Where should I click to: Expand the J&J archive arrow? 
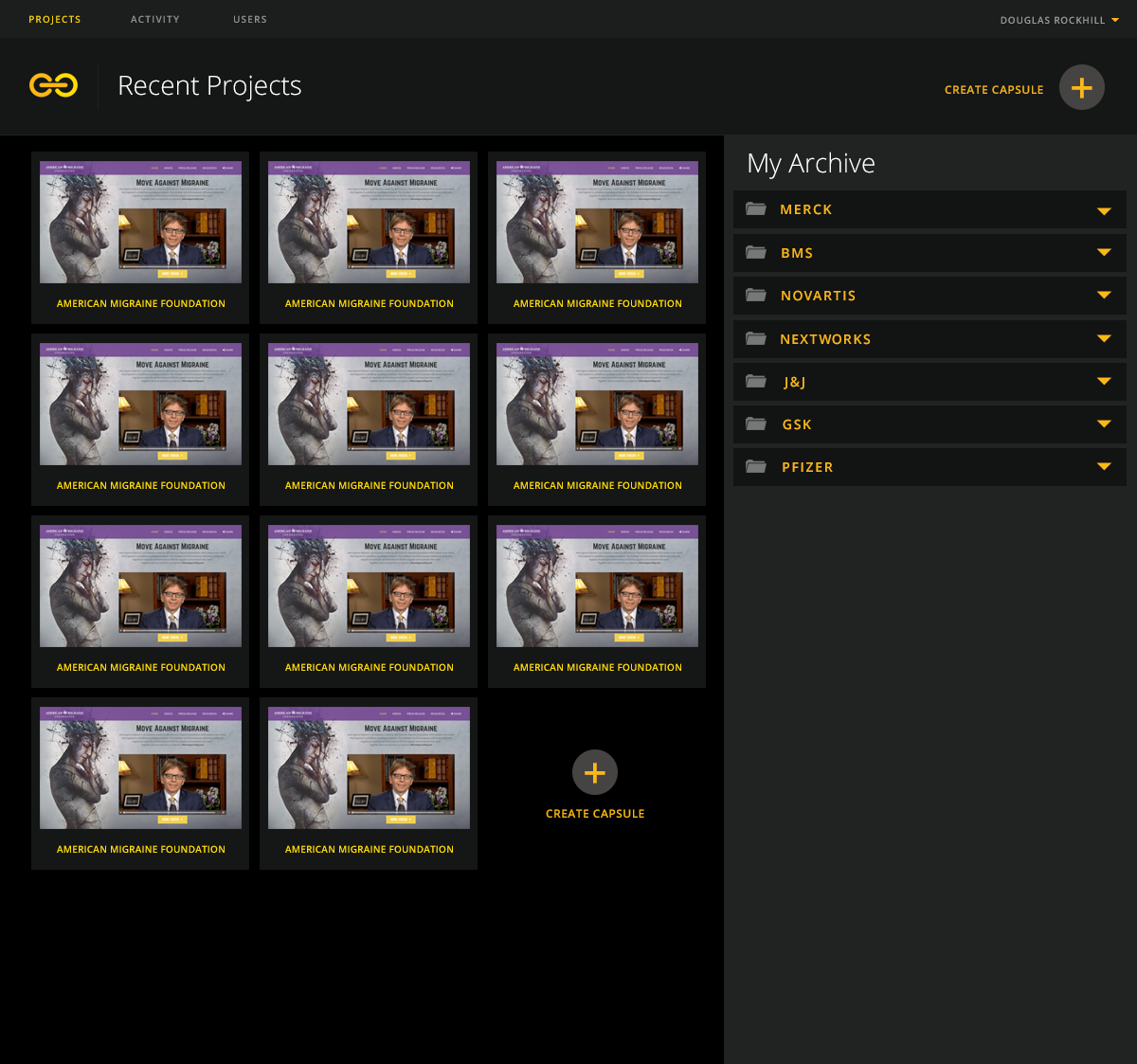point(1104,382)
